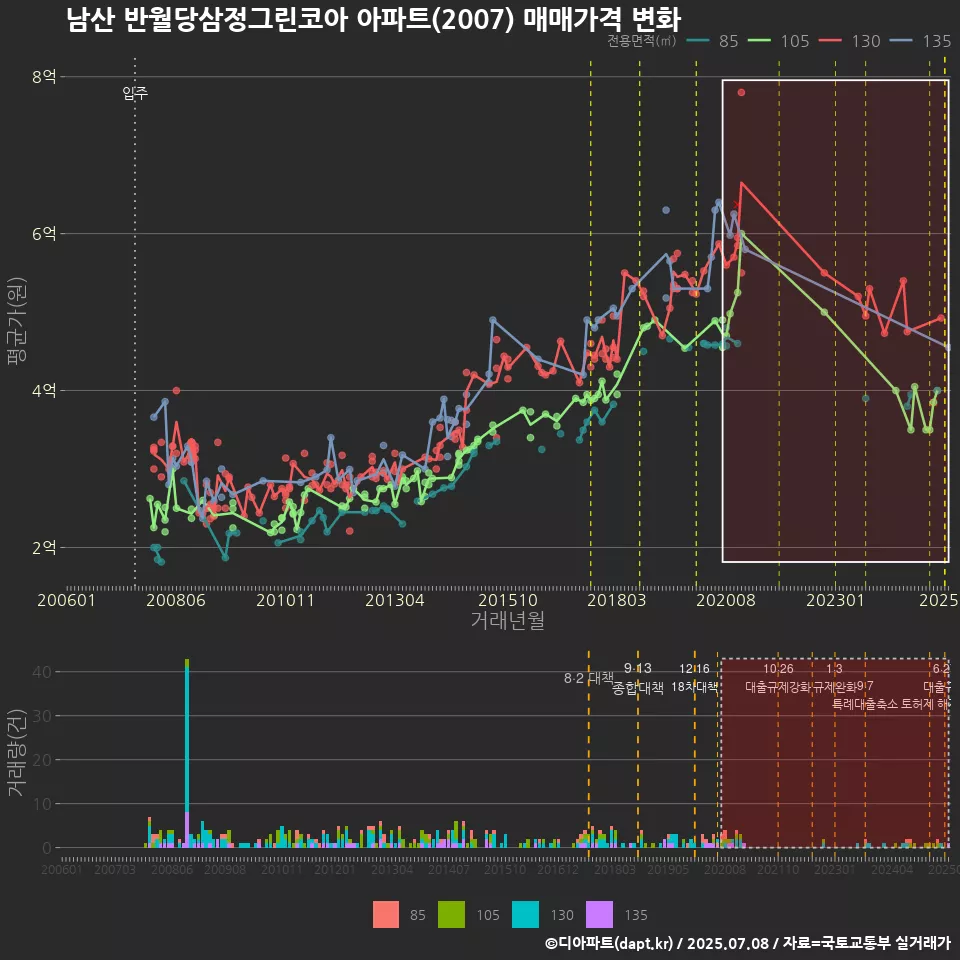Click the 202110 label on volume chart
Viewport: 960px width, 960px height.
pos(778,869)
